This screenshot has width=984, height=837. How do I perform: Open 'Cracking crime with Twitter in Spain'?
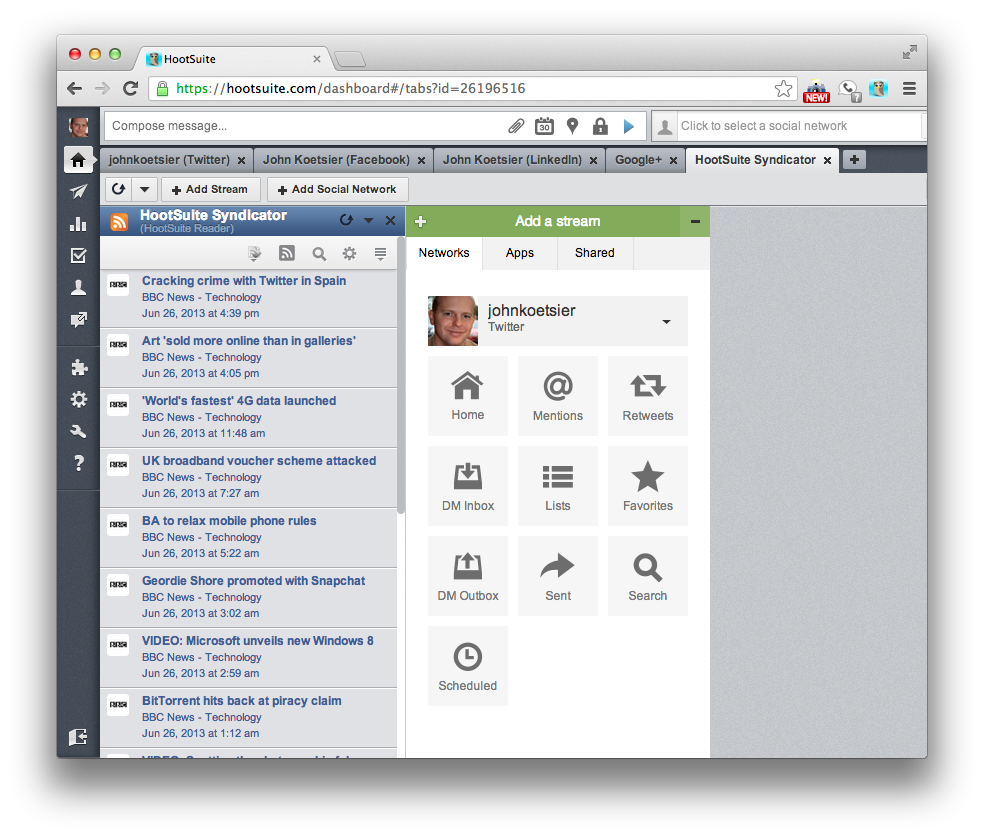243,280
